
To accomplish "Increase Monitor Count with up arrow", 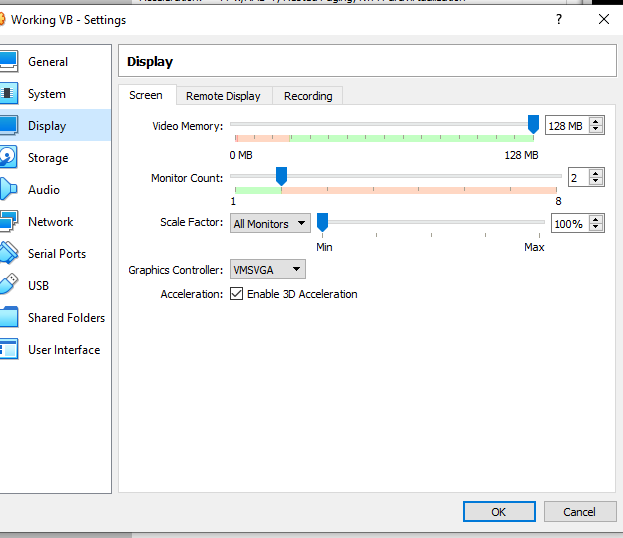I will click(596, 173).
